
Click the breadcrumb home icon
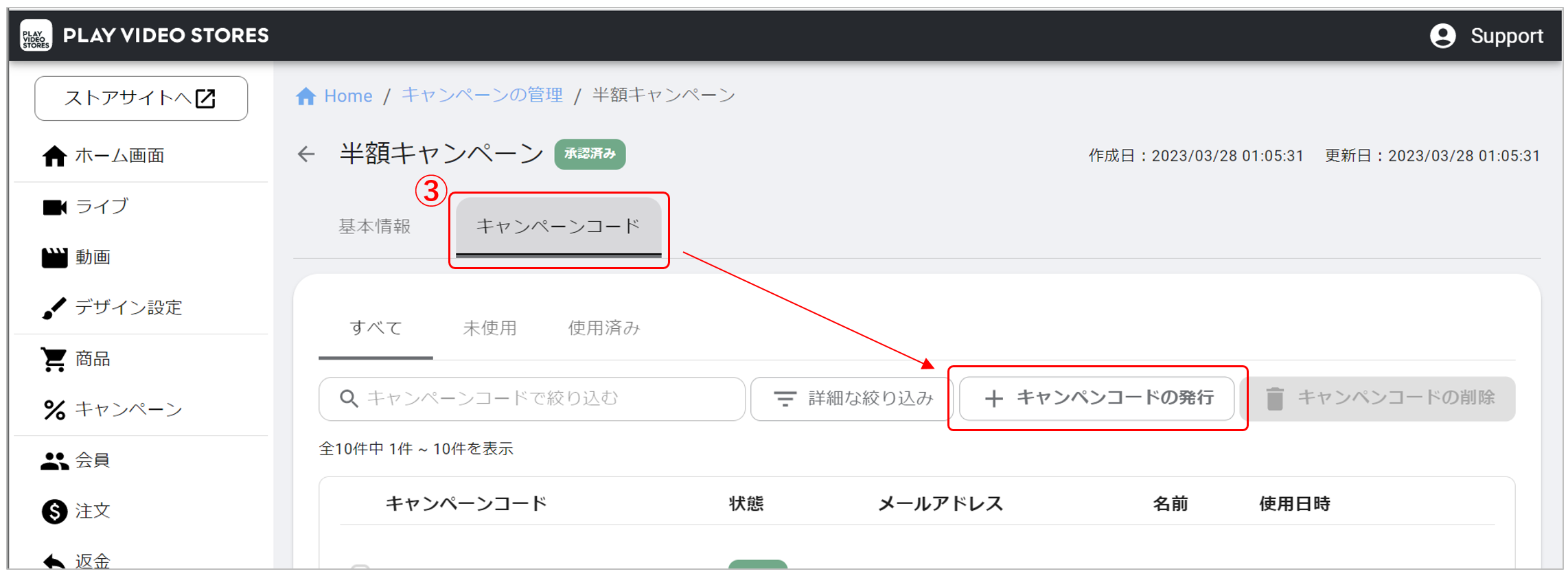point(305,96)
